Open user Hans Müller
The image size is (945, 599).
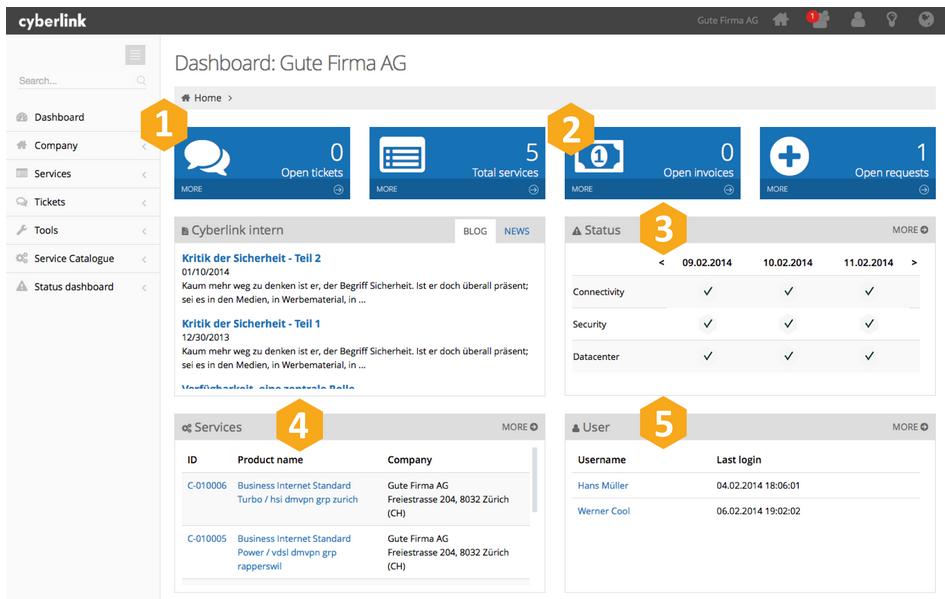[603, 485]
